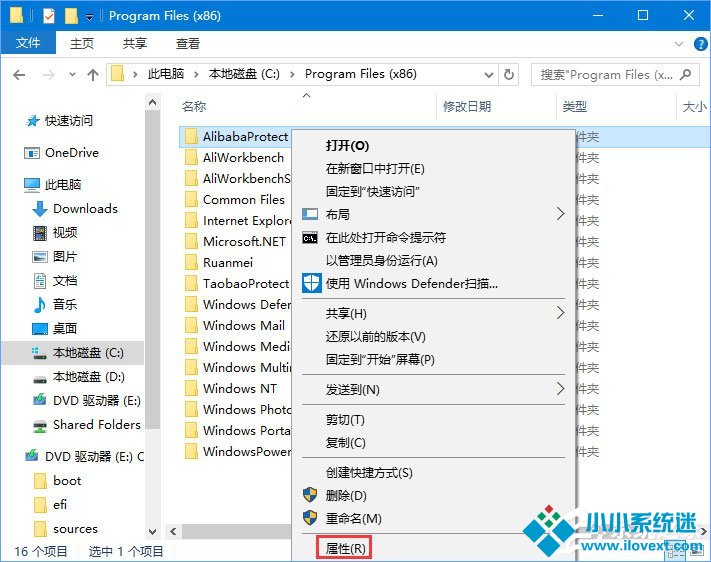
Task: Open quick access toolbar customize dropdown
Action: point(90,17)
